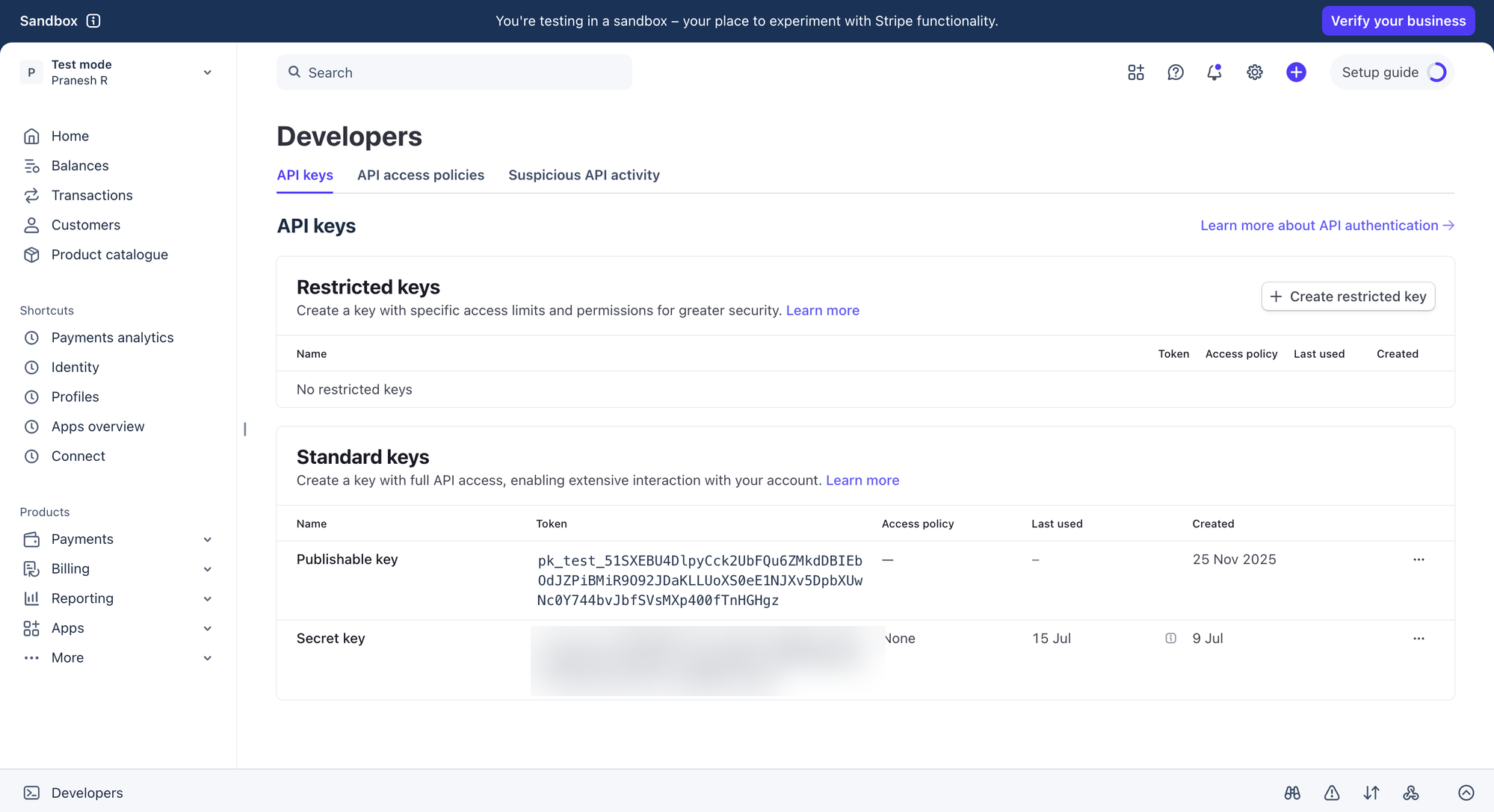Switch to the API keys tab
The width and height of the screenshot is (1494, 812).
(305, 175)
